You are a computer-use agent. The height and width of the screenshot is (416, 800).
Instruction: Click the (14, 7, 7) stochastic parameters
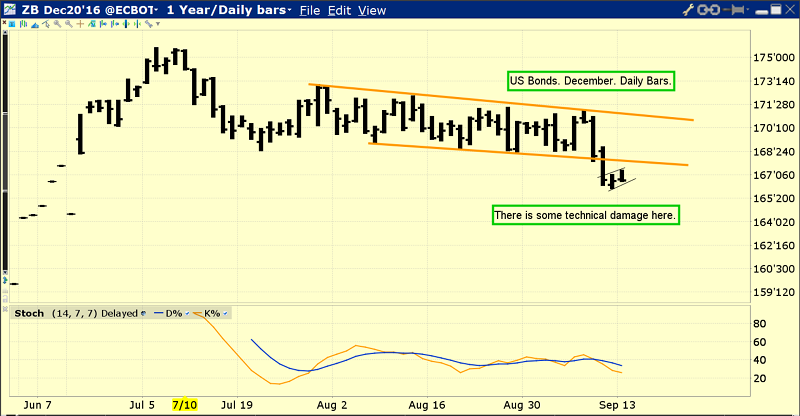pyautogui.click(x=74, y=313)
